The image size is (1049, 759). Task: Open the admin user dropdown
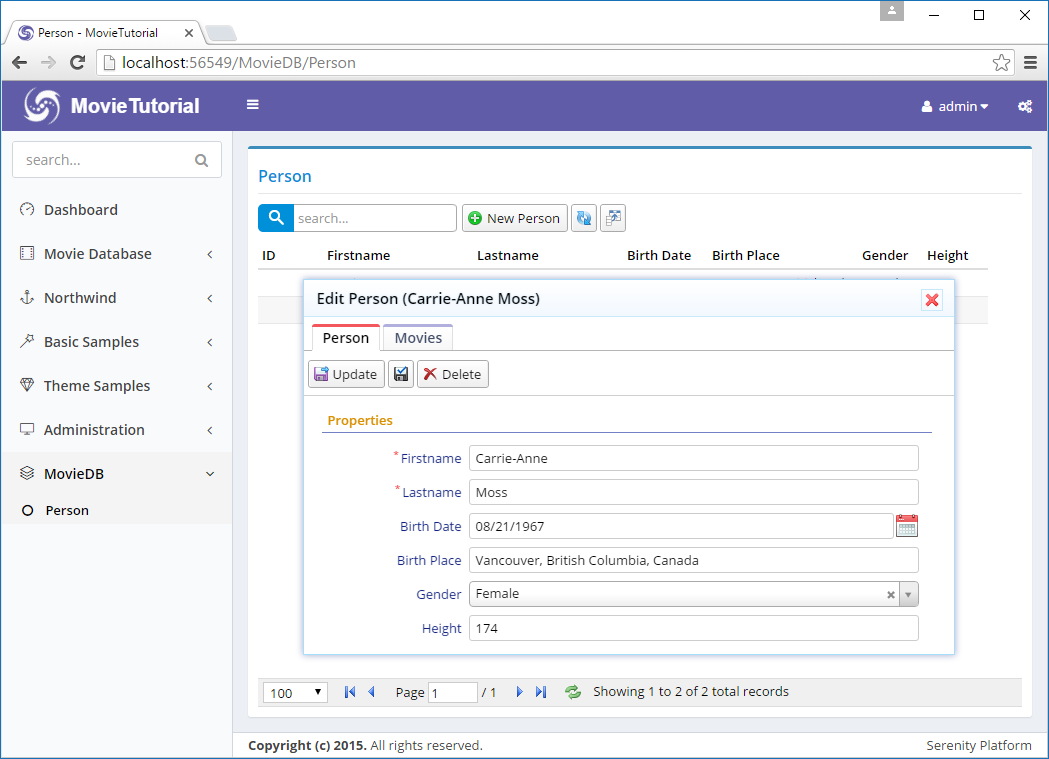[x=955, y=106]
